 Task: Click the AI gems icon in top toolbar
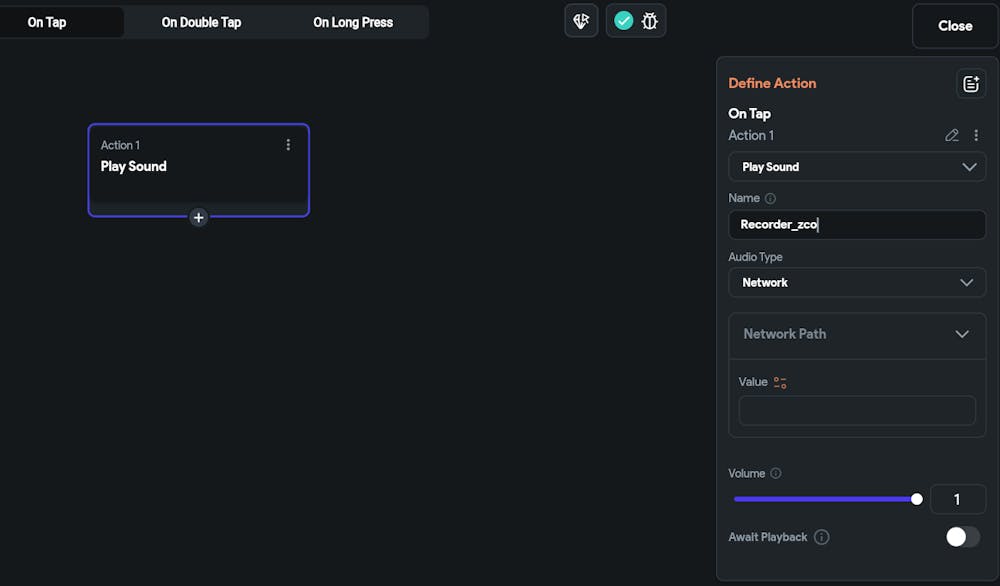click(x=581, y=21)
